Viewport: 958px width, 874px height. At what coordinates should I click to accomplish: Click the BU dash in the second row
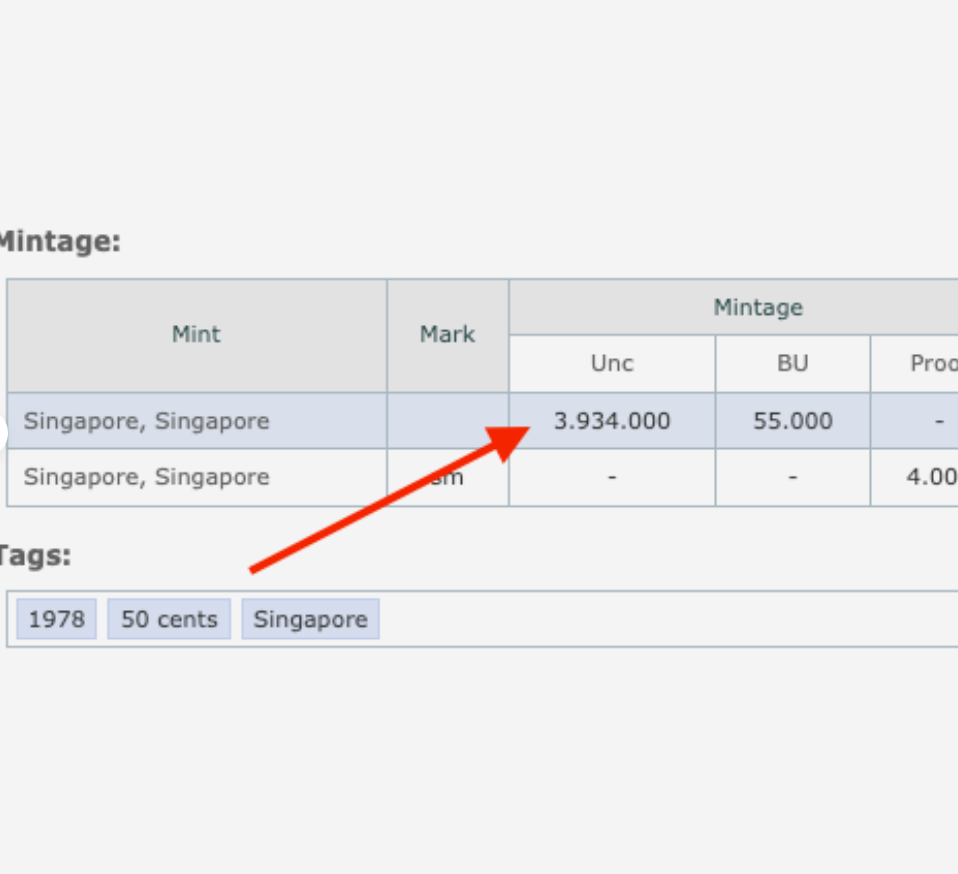click(792, 477)
